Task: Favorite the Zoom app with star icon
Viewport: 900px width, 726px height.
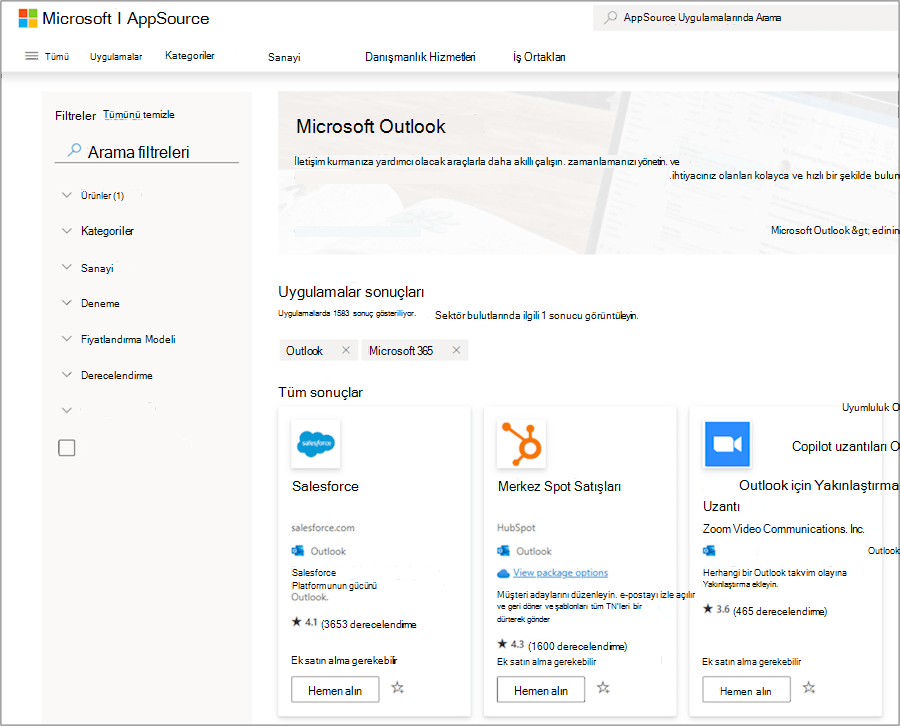Action: (x=809, y=688)
